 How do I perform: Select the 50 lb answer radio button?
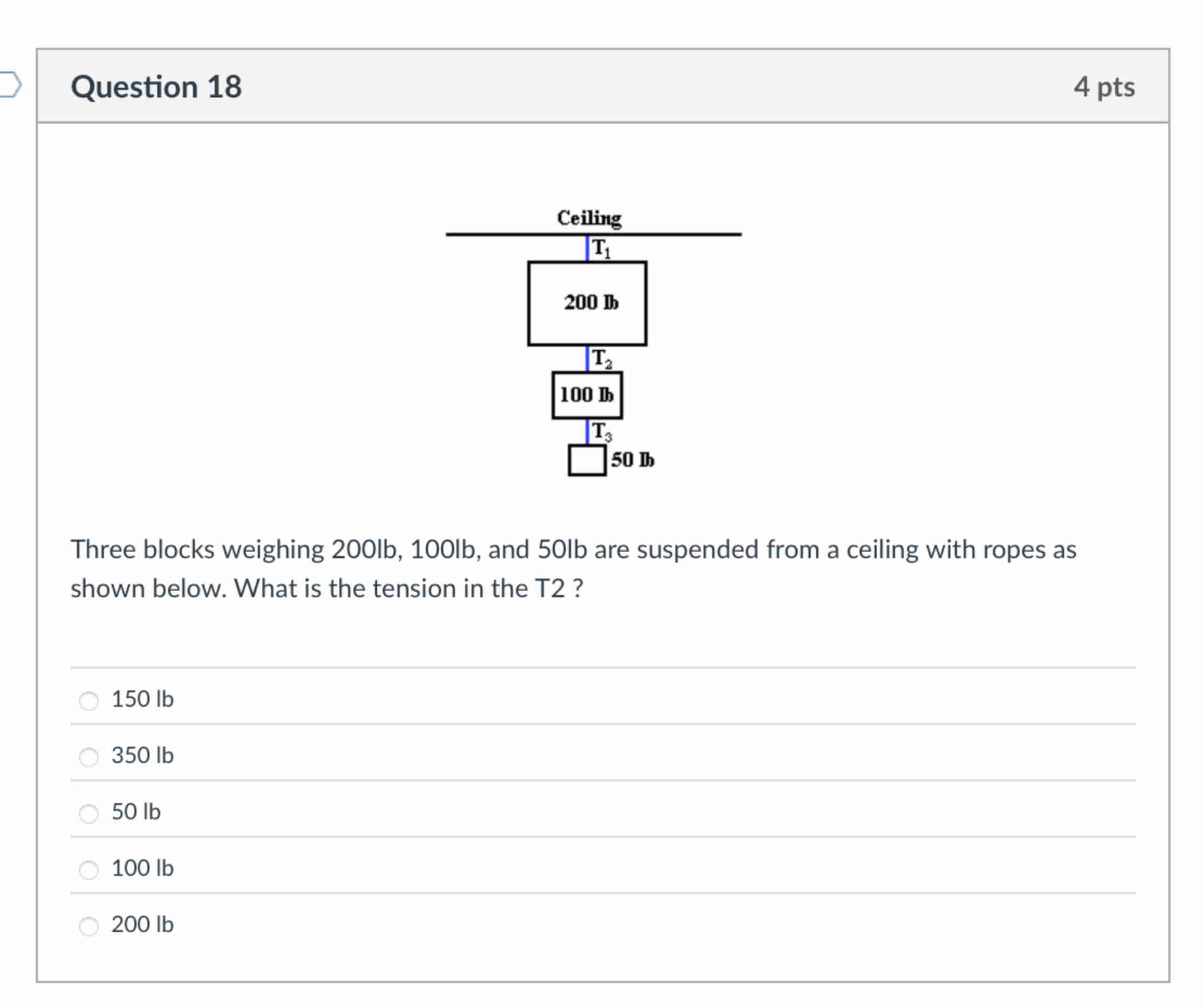coord(89,812)
